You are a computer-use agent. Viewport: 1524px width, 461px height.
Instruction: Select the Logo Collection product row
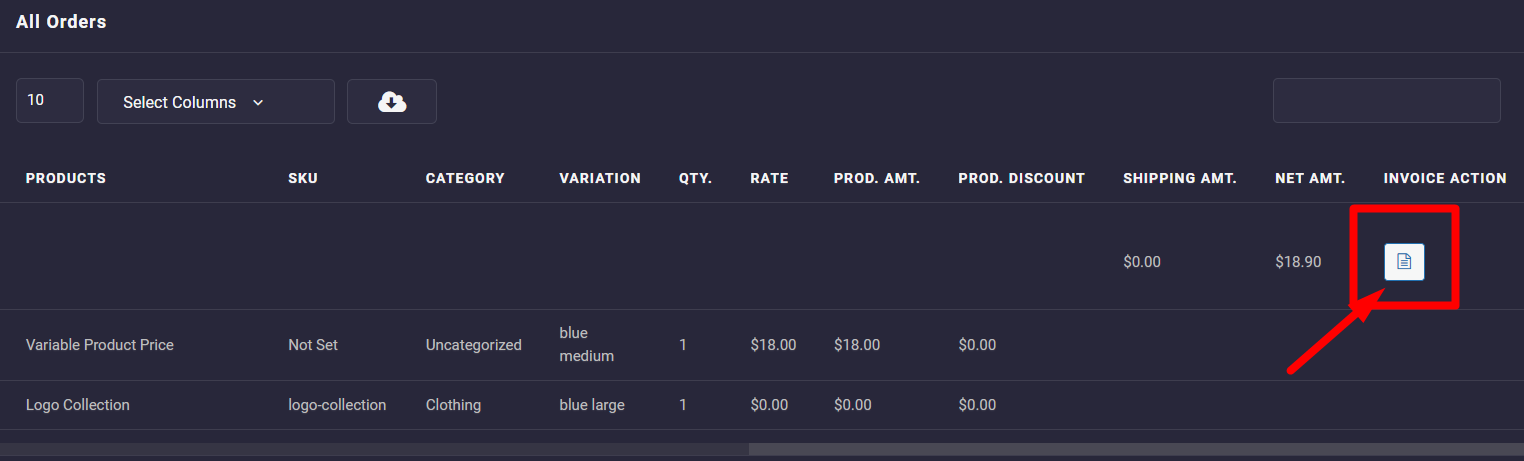78,405
